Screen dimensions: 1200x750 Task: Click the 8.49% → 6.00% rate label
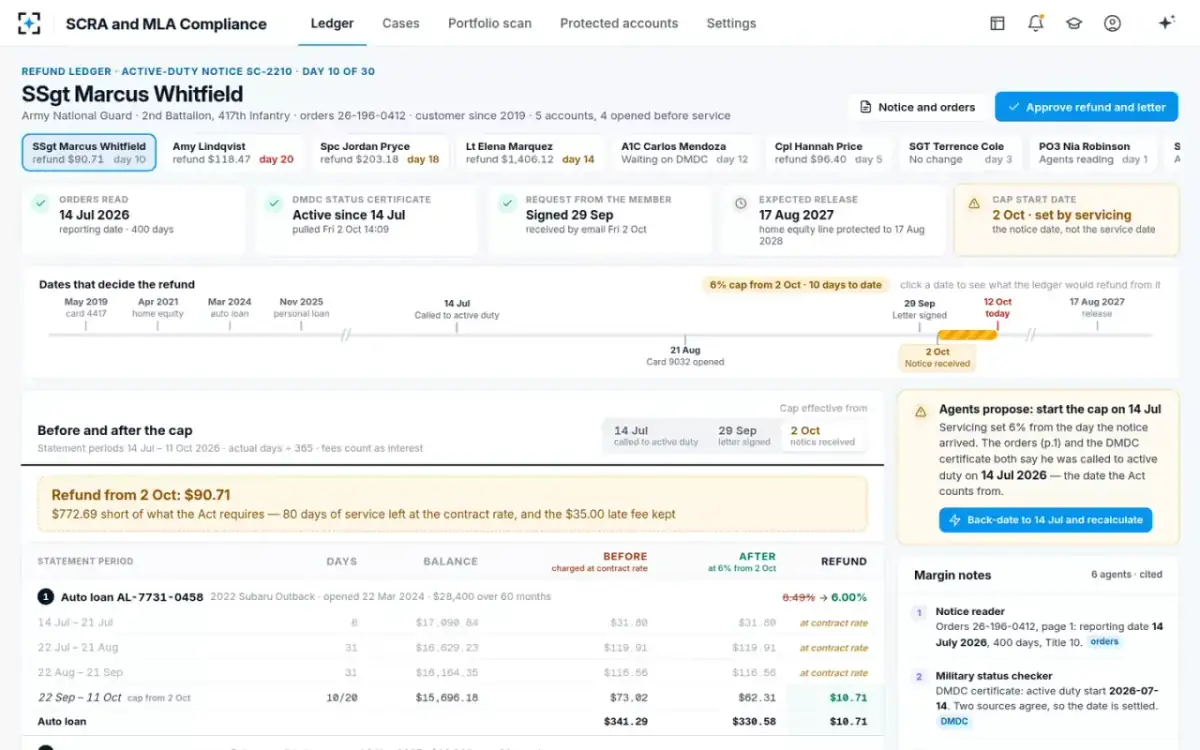(824, 597)
